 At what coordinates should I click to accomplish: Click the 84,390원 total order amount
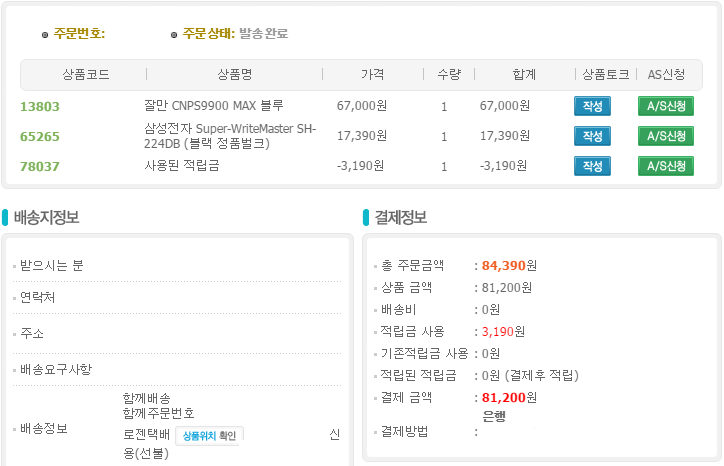tap(509, 266)
